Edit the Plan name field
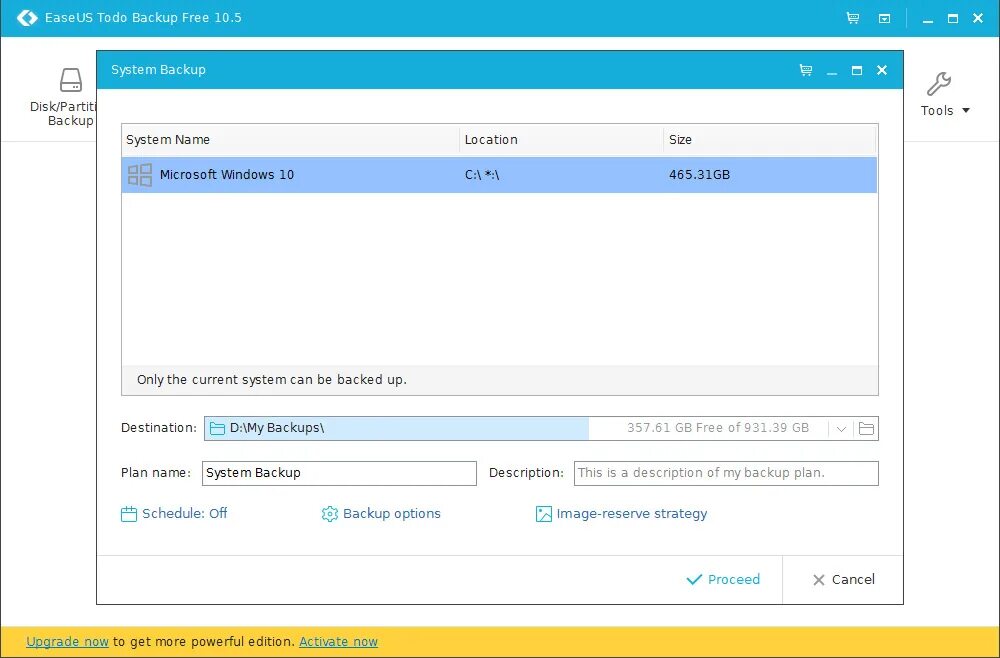This screenshot has height=658, width=1000. point(339,473)
